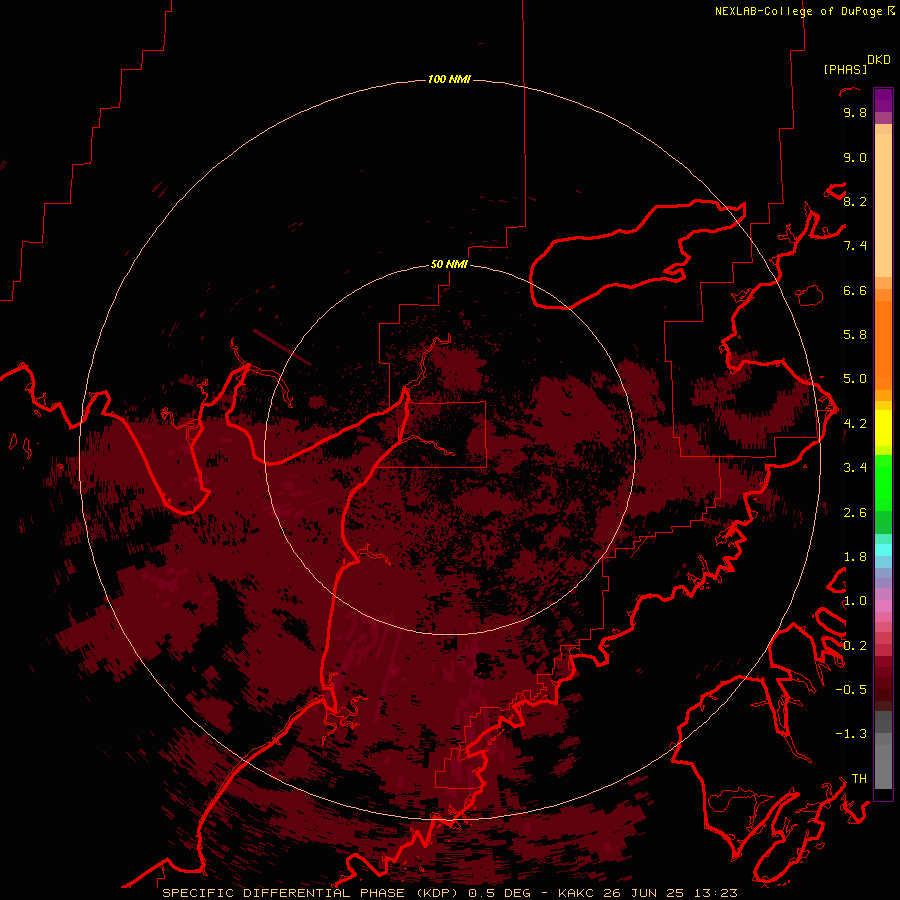Click the 6.6 value on the color scale
Screen dimensions: 900x900
click(x=855, y=290)
